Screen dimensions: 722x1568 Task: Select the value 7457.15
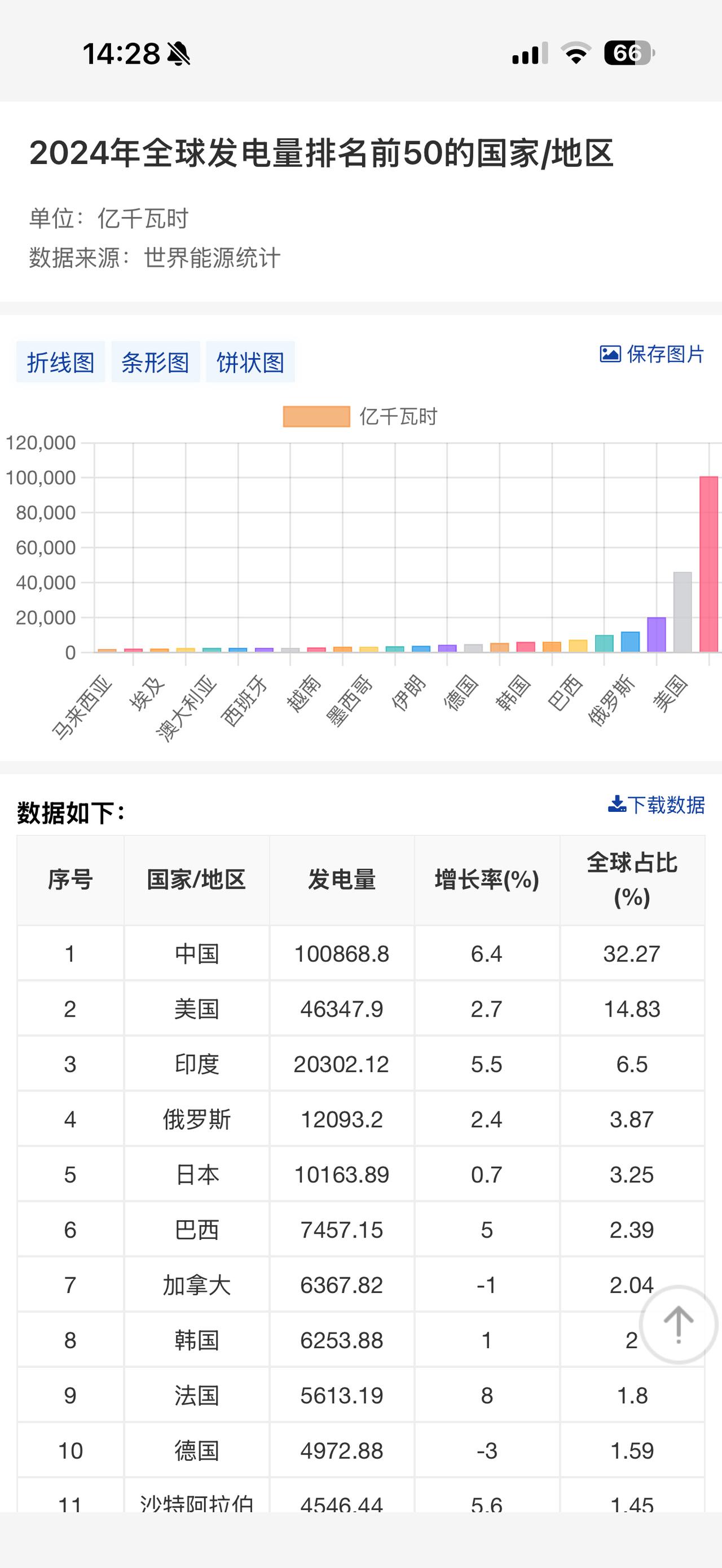click(x=342, y=1230)
